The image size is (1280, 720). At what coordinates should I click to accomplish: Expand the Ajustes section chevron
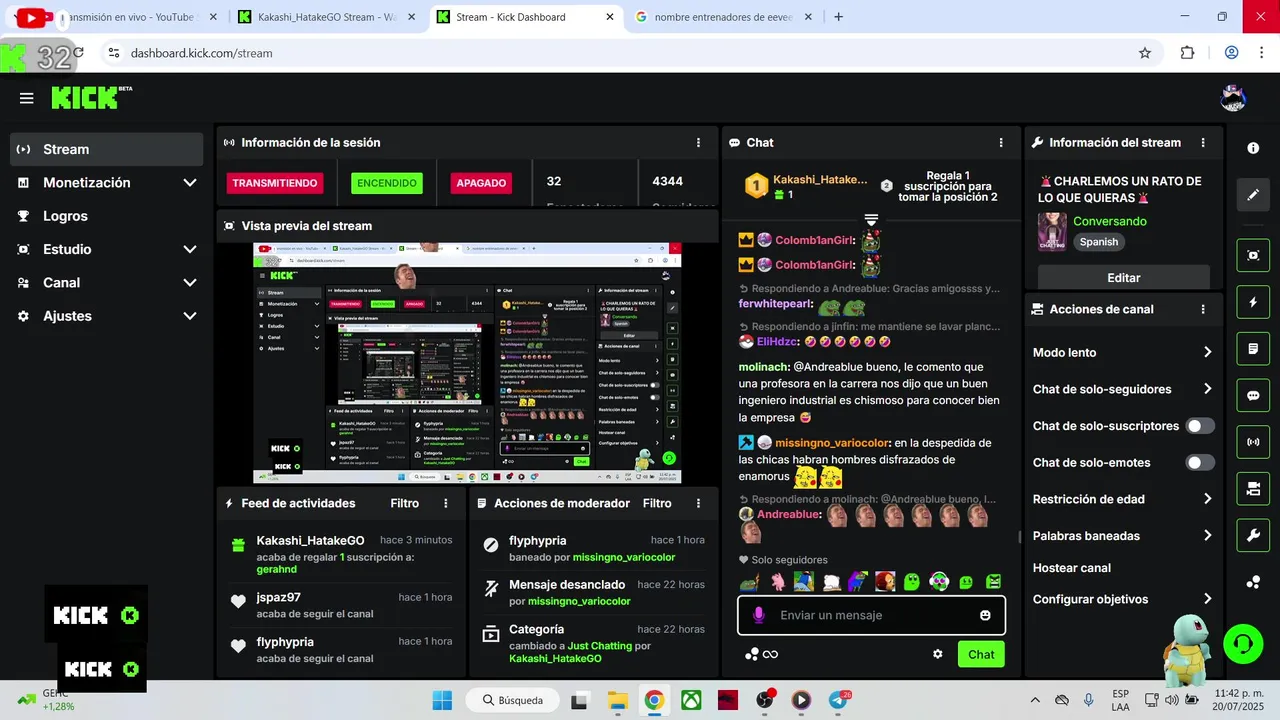point(190,316)
